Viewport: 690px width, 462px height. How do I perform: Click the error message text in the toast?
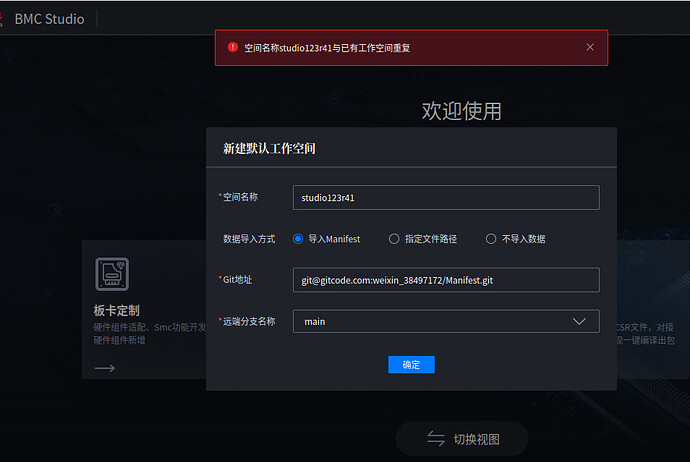327,47
